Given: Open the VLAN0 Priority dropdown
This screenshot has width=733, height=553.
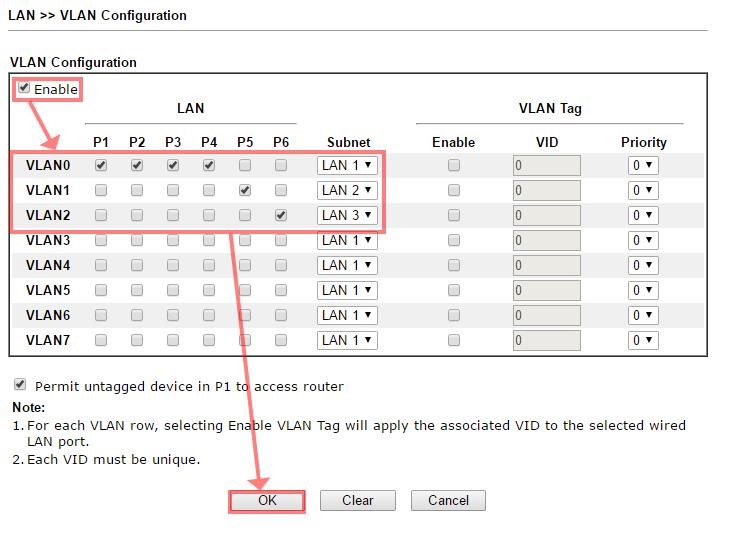Looking at the screenshot, I should 642,165.
